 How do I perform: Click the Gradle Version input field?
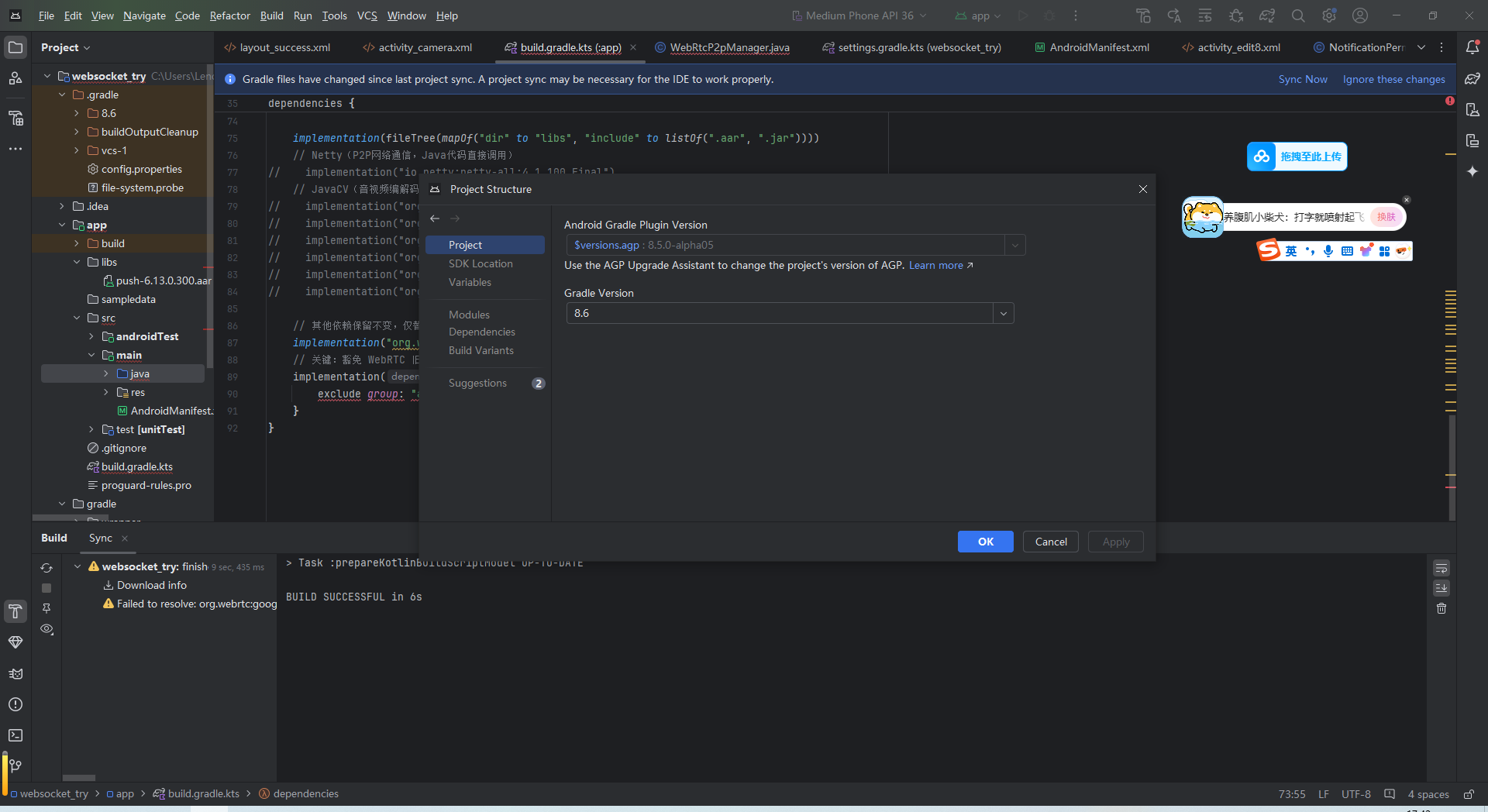coord(780,313)
